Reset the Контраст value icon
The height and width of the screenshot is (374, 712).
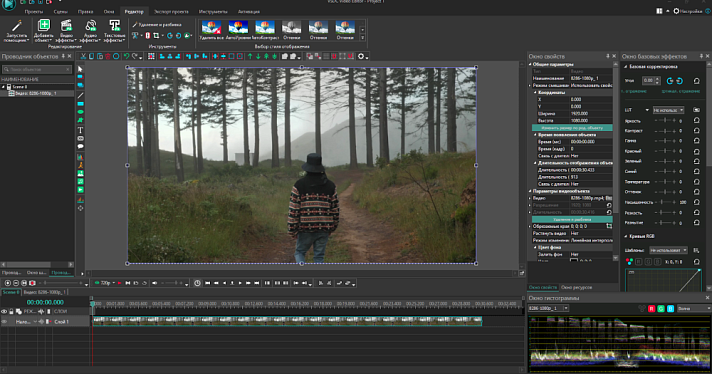coord(696,131)
